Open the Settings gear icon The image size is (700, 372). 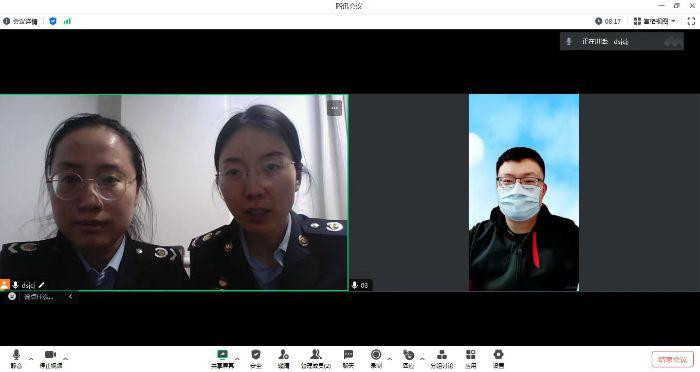[498, 359]
